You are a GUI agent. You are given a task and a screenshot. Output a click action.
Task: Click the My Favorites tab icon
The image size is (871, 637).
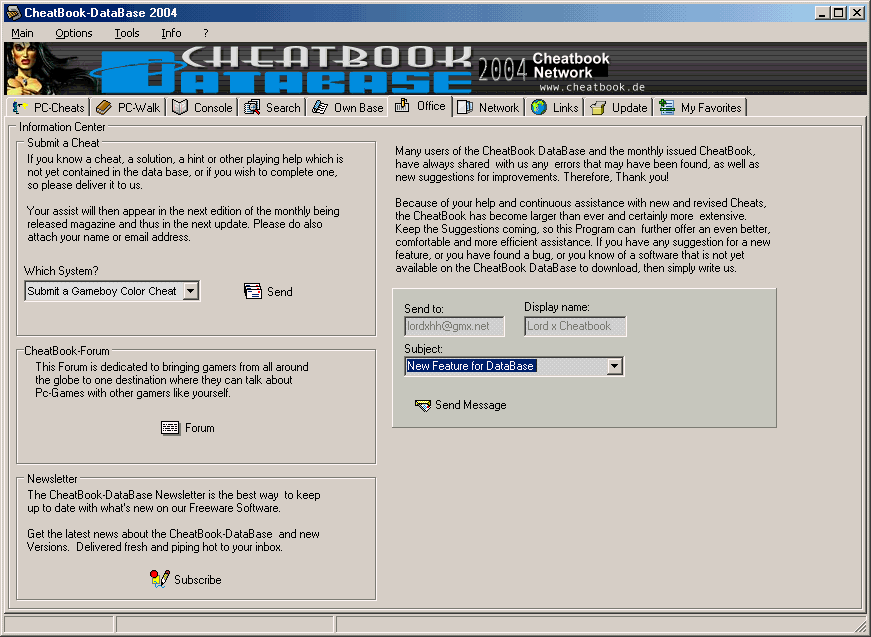667,108
